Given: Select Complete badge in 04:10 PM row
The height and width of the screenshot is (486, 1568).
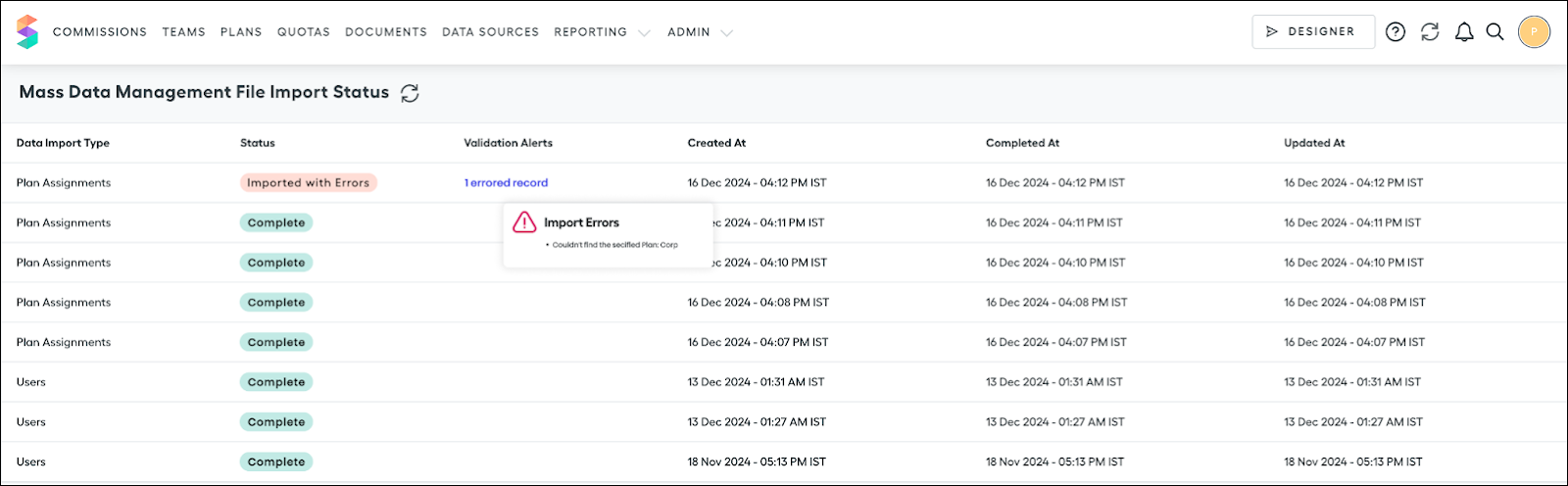Looking at the screenshot, I should (x=276, y=263).
